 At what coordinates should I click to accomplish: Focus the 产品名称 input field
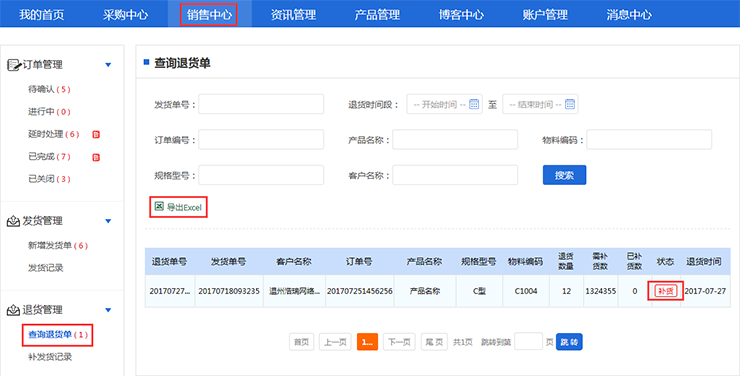(x=455, y=140)
